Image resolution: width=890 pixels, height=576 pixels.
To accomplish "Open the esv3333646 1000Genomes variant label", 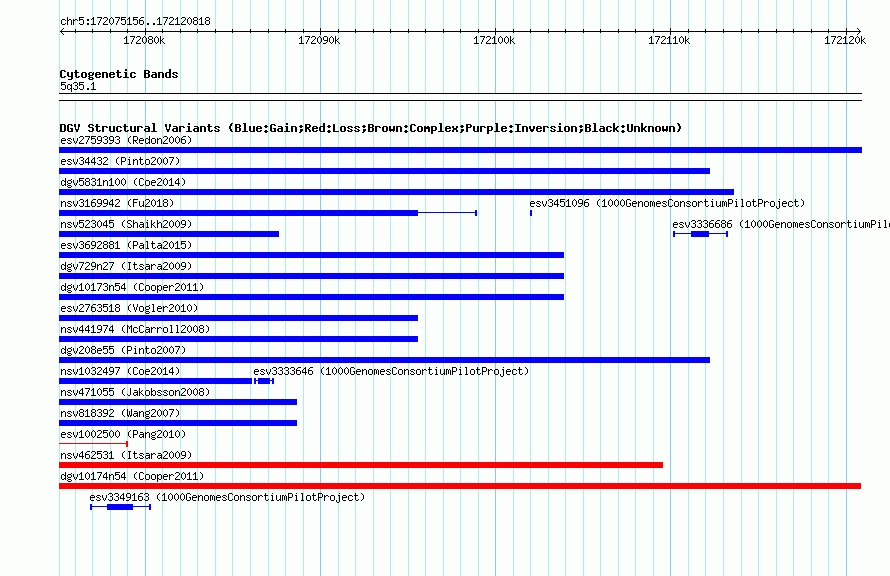I will (391, 371).
